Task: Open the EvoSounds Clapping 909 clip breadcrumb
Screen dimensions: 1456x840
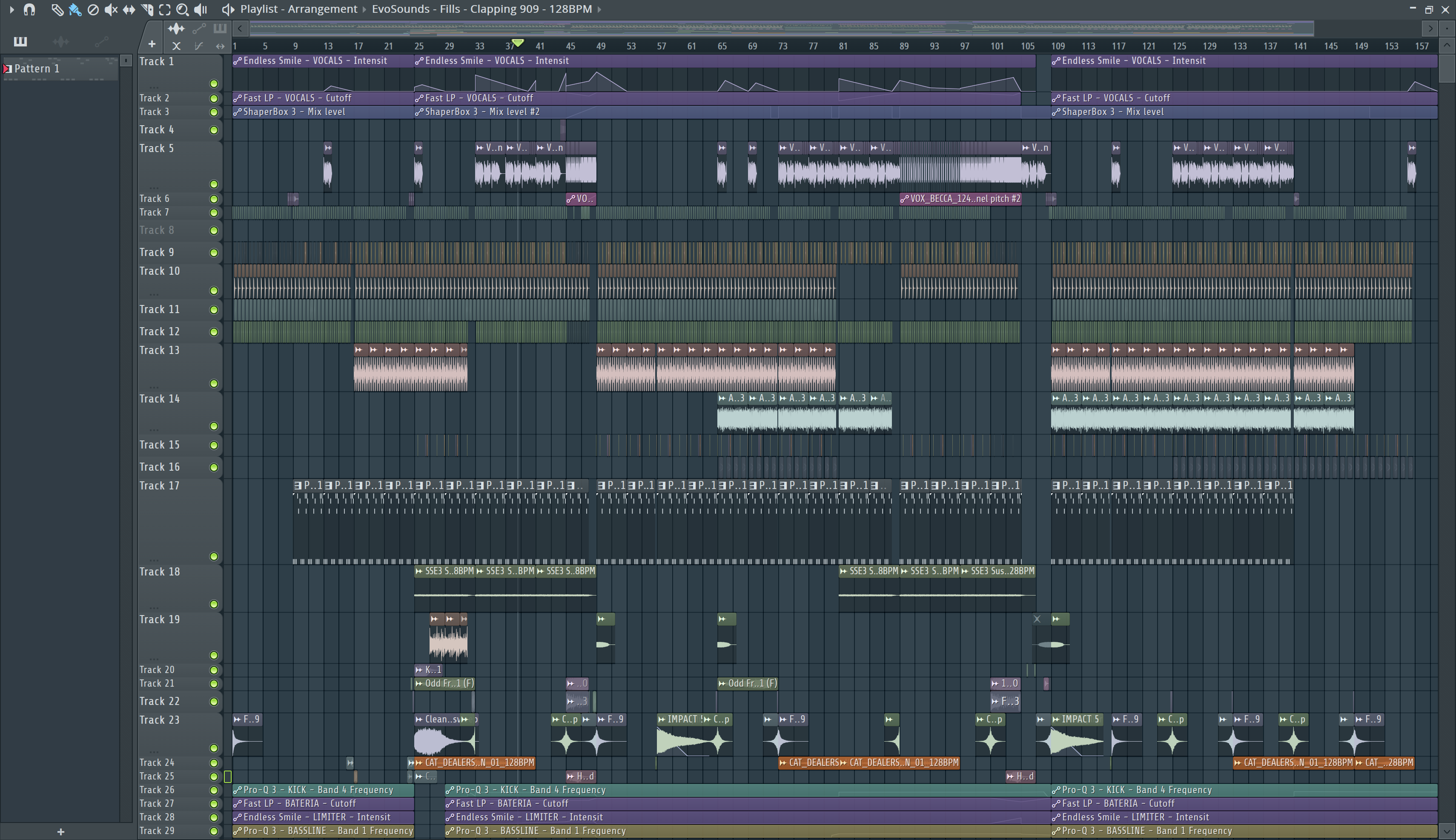Action: click(x=482, y=9)
